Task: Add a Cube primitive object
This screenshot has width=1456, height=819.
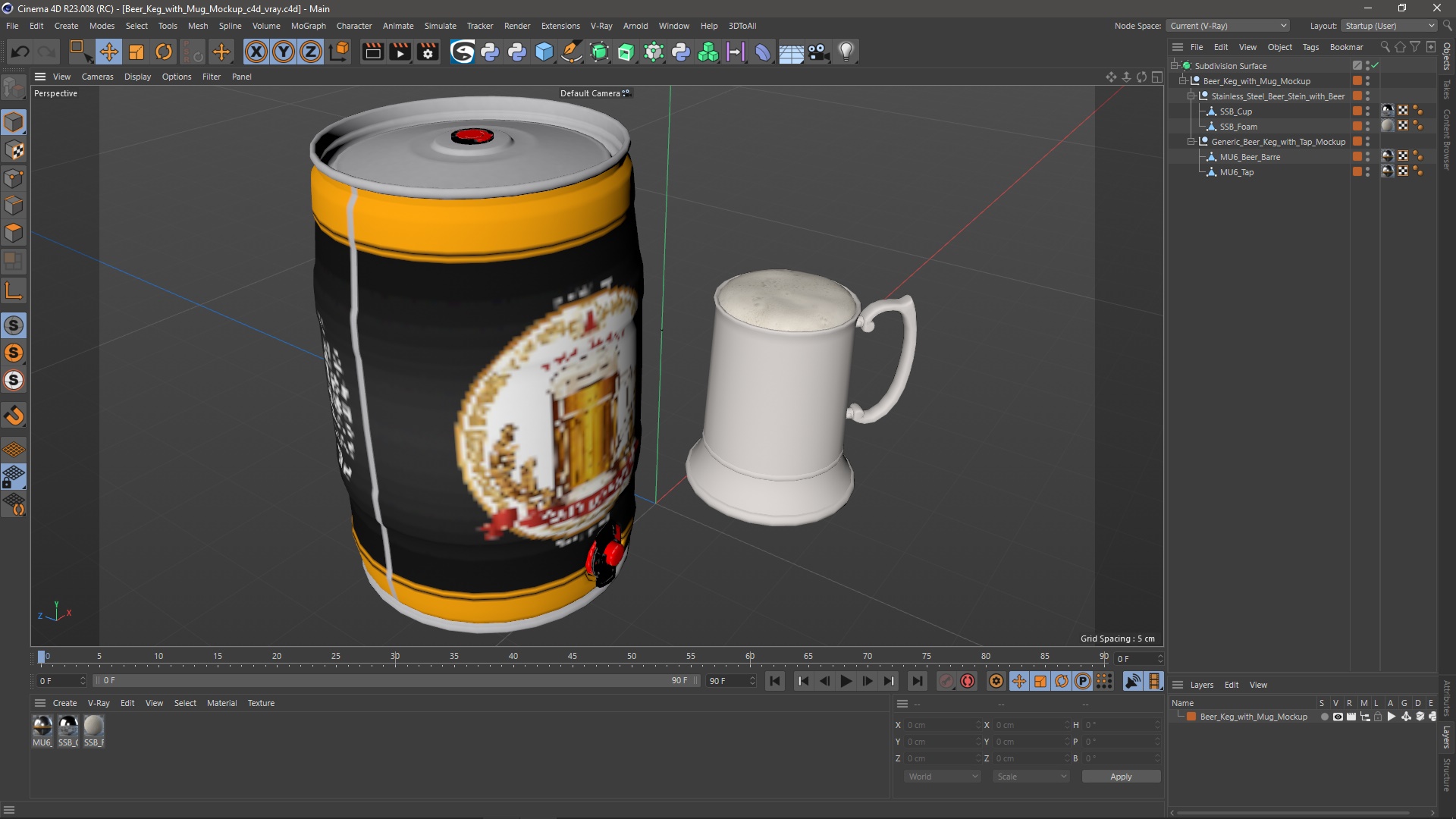Action: (x=544, y=52)
